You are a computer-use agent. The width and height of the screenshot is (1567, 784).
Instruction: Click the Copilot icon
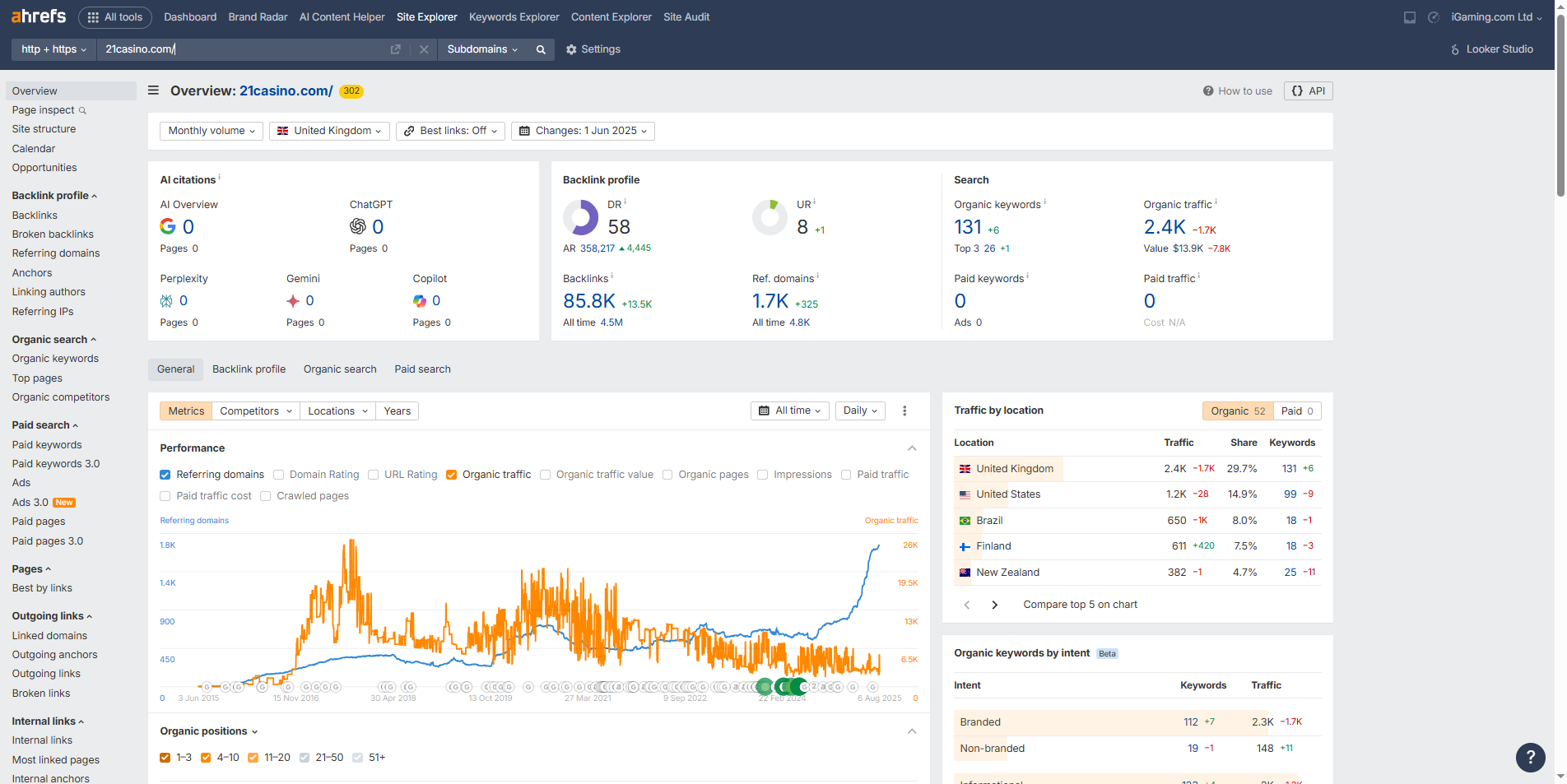420,301
